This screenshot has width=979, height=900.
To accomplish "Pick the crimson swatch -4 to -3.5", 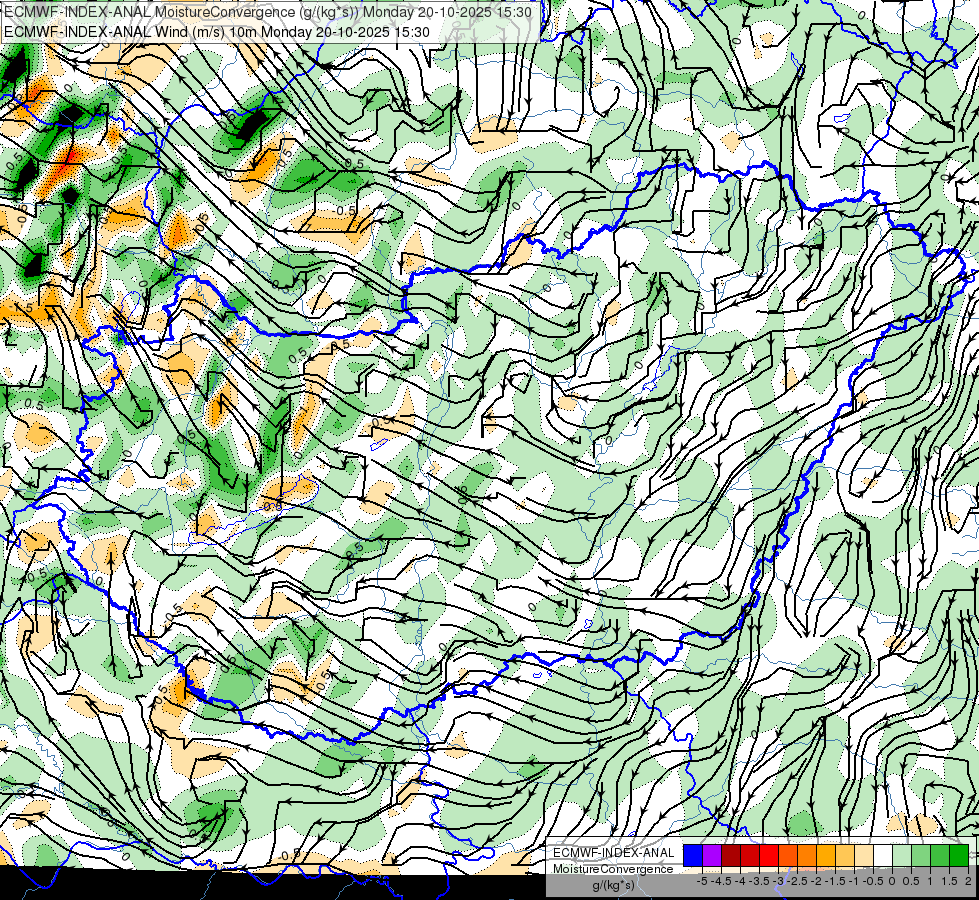I will [x=750, y=855].
